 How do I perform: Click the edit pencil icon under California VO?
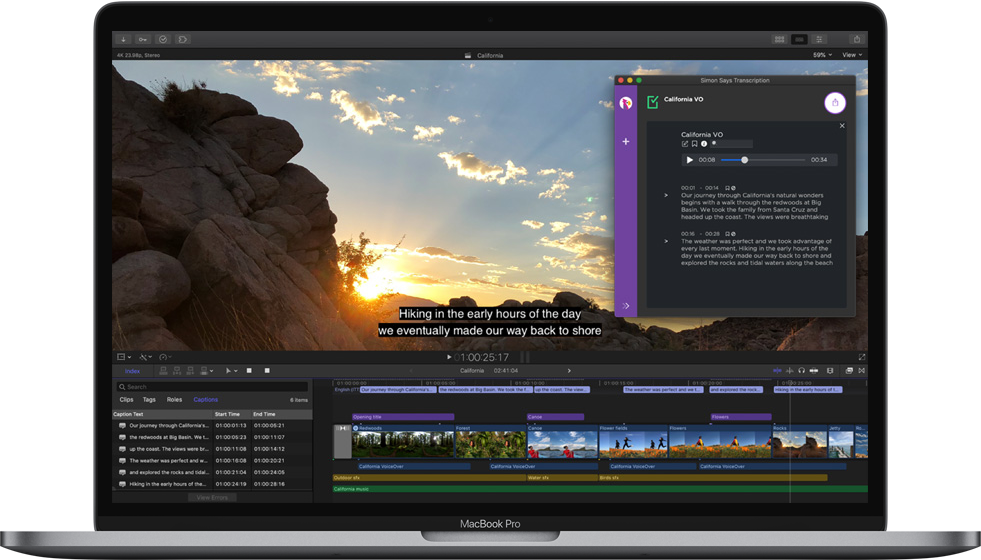[685, 144]
